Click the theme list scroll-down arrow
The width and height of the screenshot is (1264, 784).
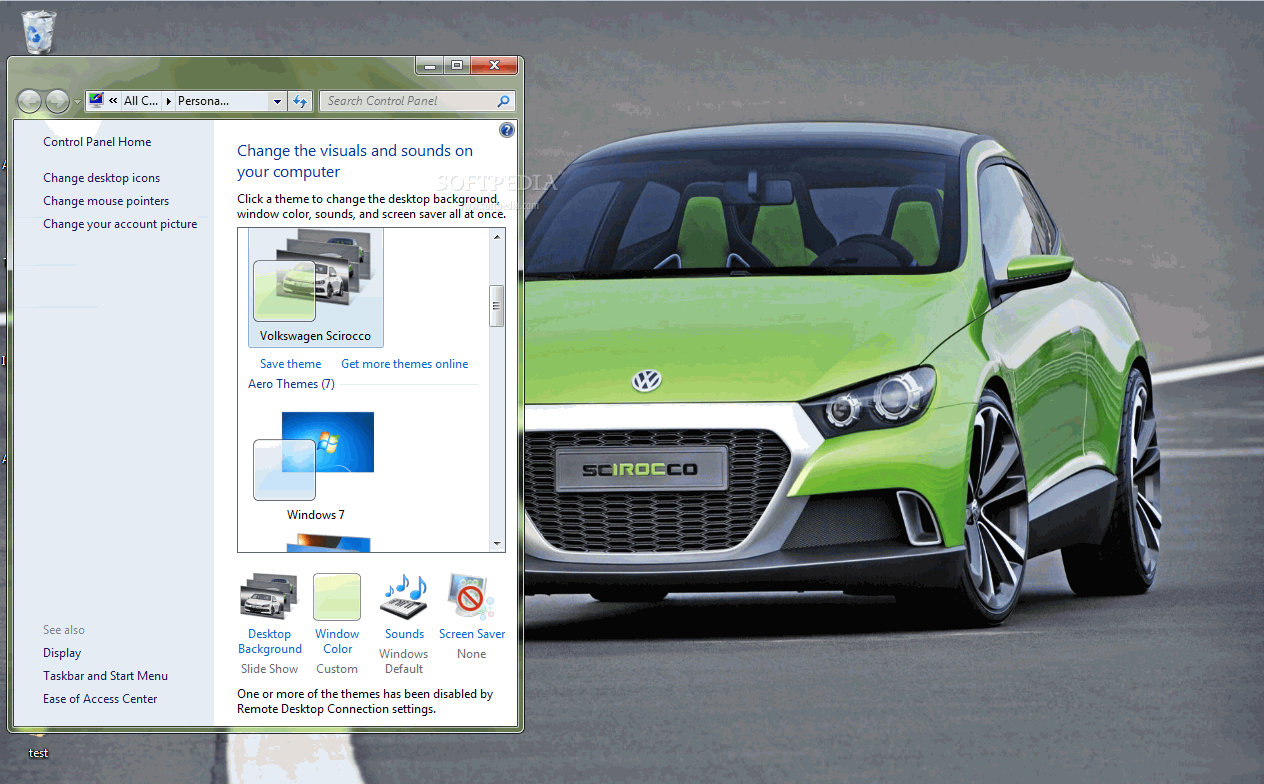pyautogui.click(x=497, y=543)
